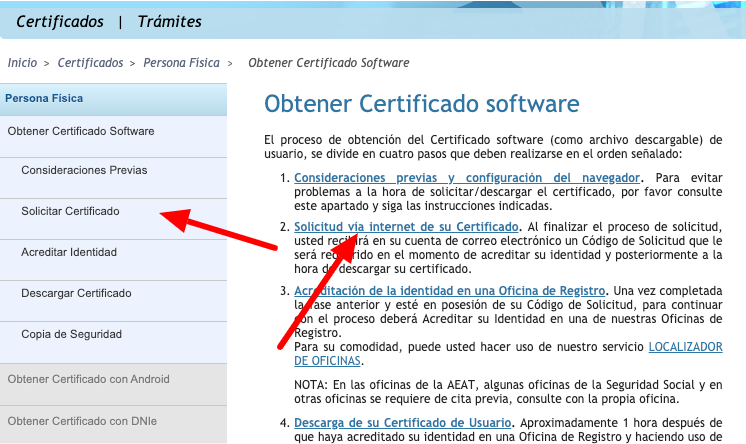746x444 pixels.
Task: Select Persona Física sidebar header
Action: click(x=113, y=99)
